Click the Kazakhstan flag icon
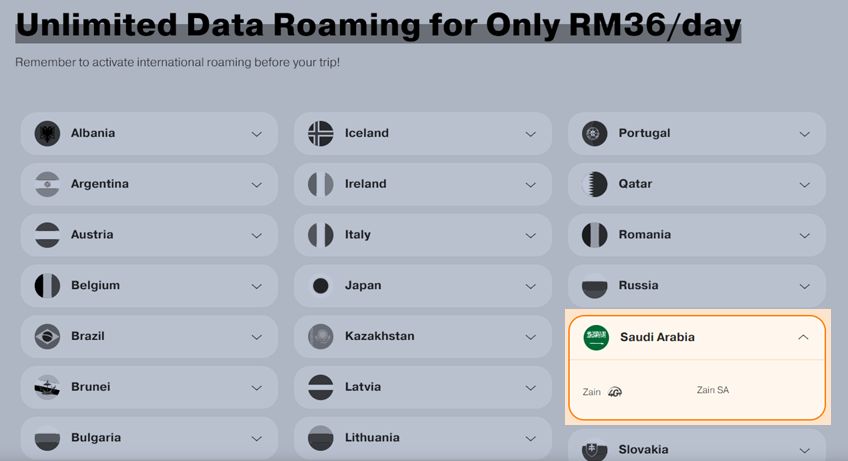Viewport: 848px width, 461px height. 321,337
